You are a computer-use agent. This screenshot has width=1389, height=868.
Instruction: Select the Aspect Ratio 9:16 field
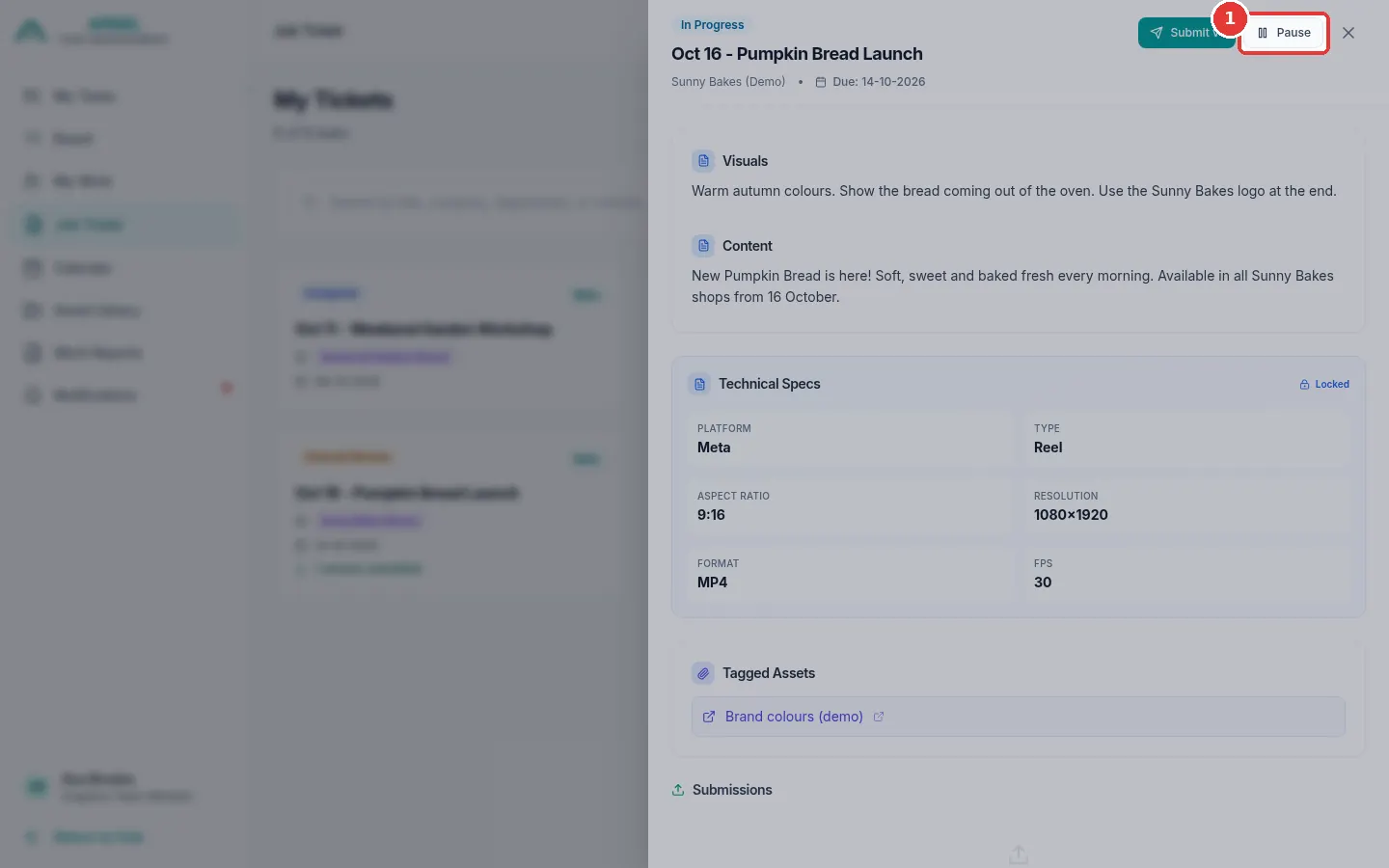tap(850, 506)
